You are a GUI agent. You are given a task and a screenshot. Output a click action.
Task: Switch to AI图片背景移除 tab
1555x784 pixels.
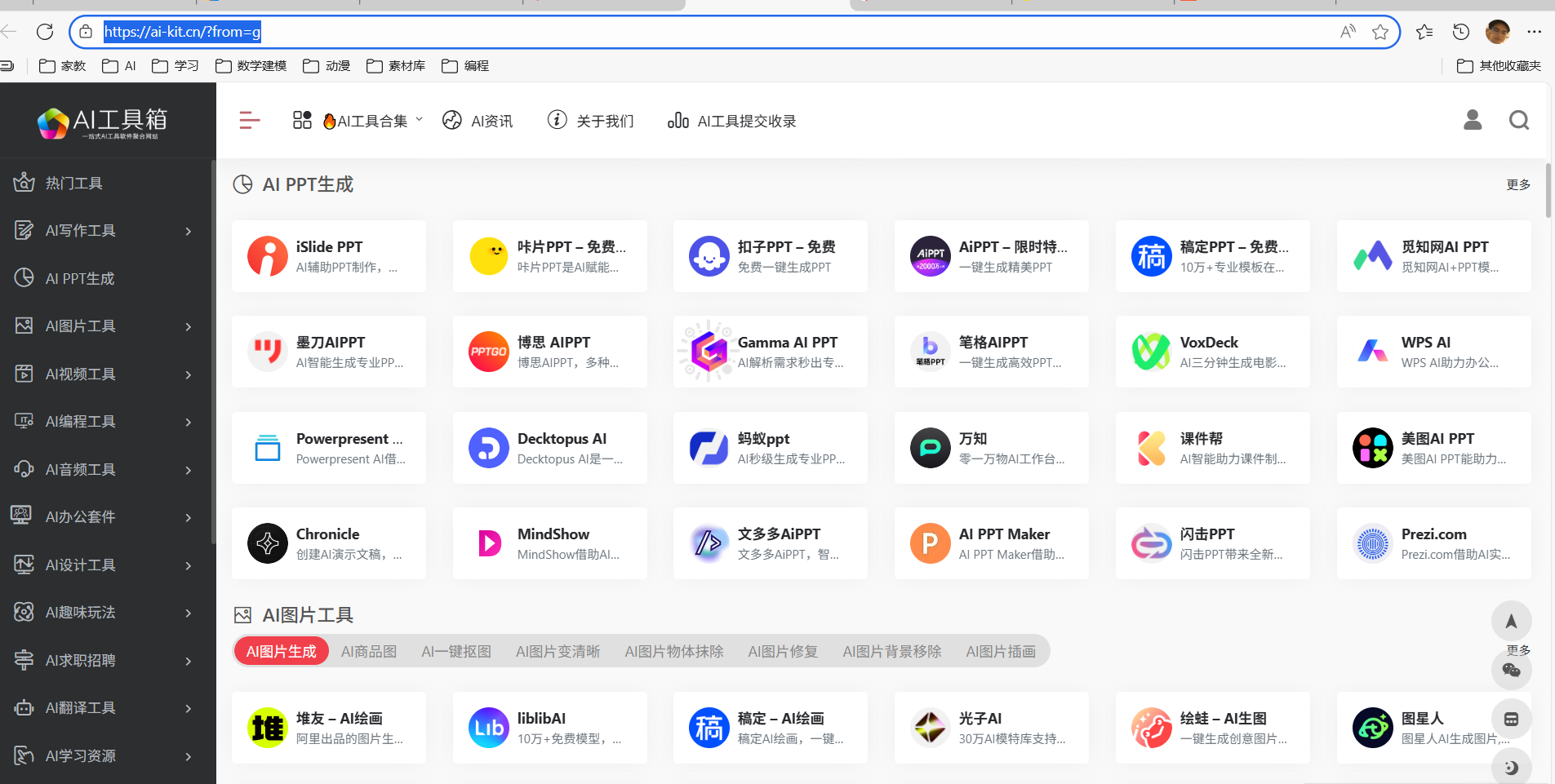892,651
